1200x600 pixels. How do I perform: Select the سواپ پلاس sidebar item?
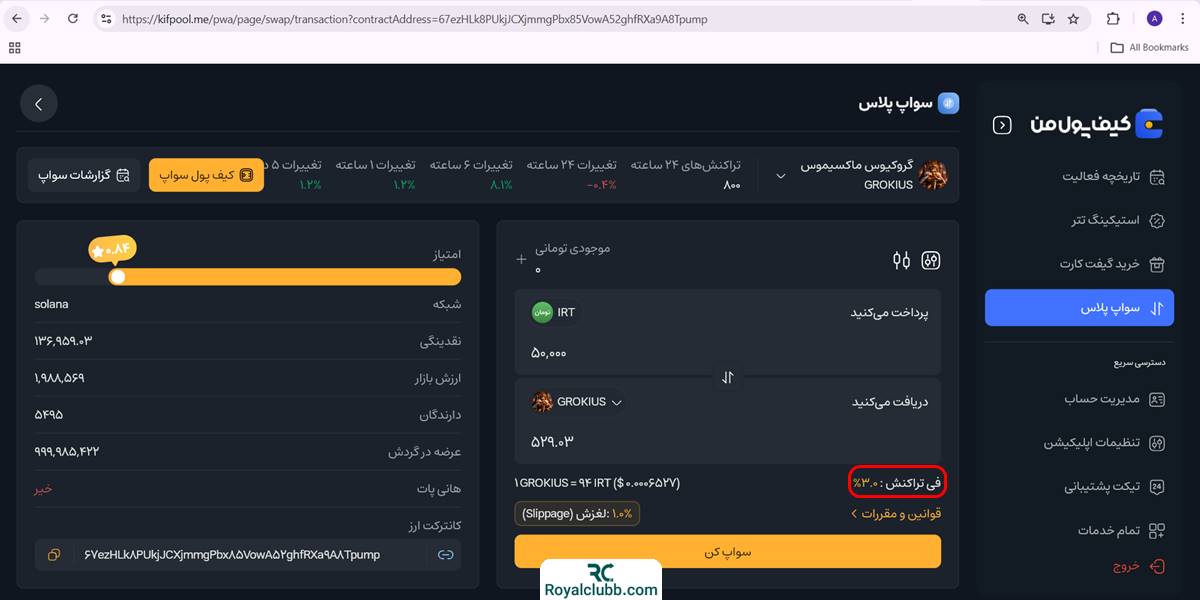(x=1079, y=308)
